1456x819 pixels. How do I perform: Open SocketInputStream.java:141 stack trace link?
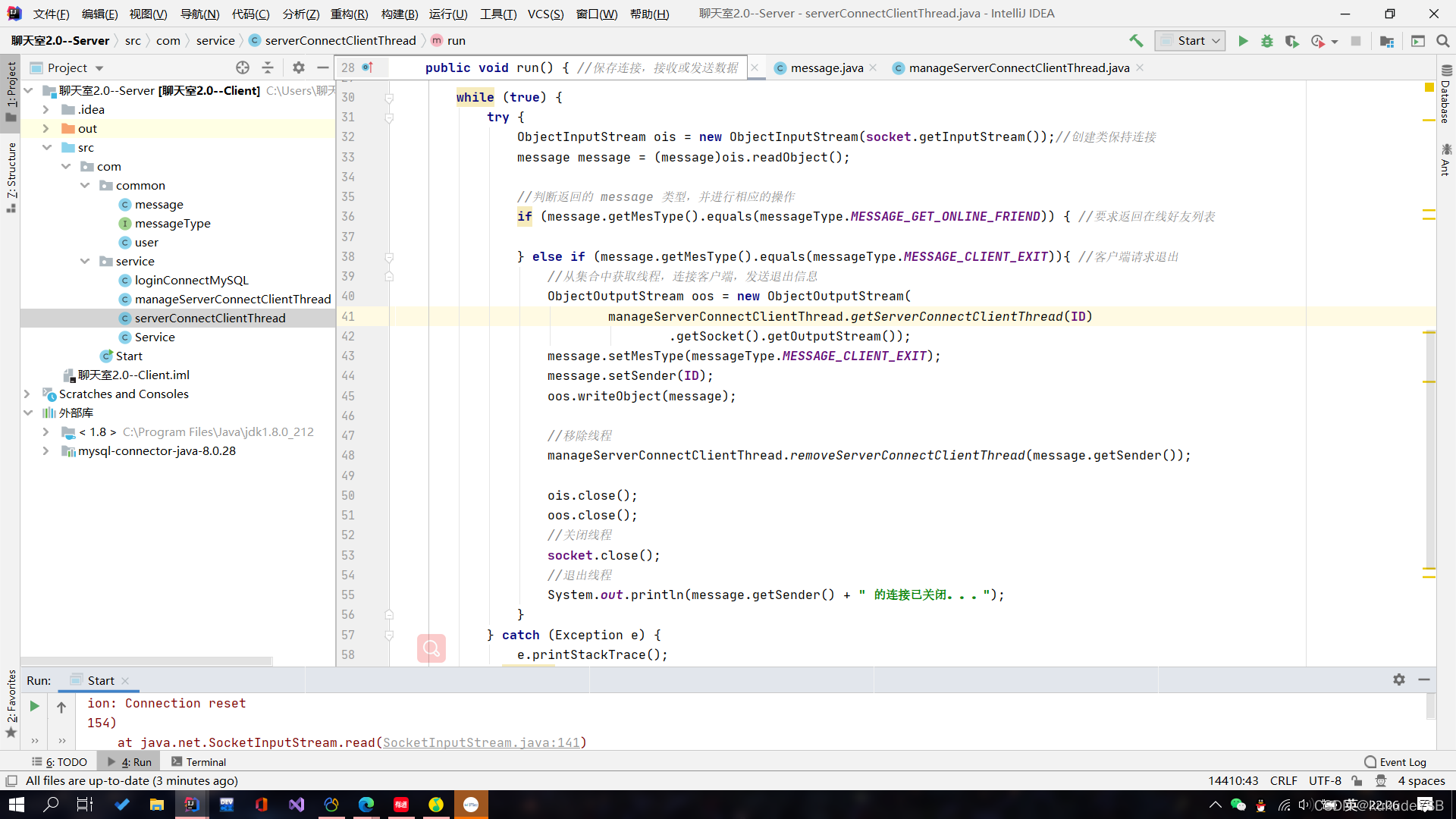coord(481,742)
